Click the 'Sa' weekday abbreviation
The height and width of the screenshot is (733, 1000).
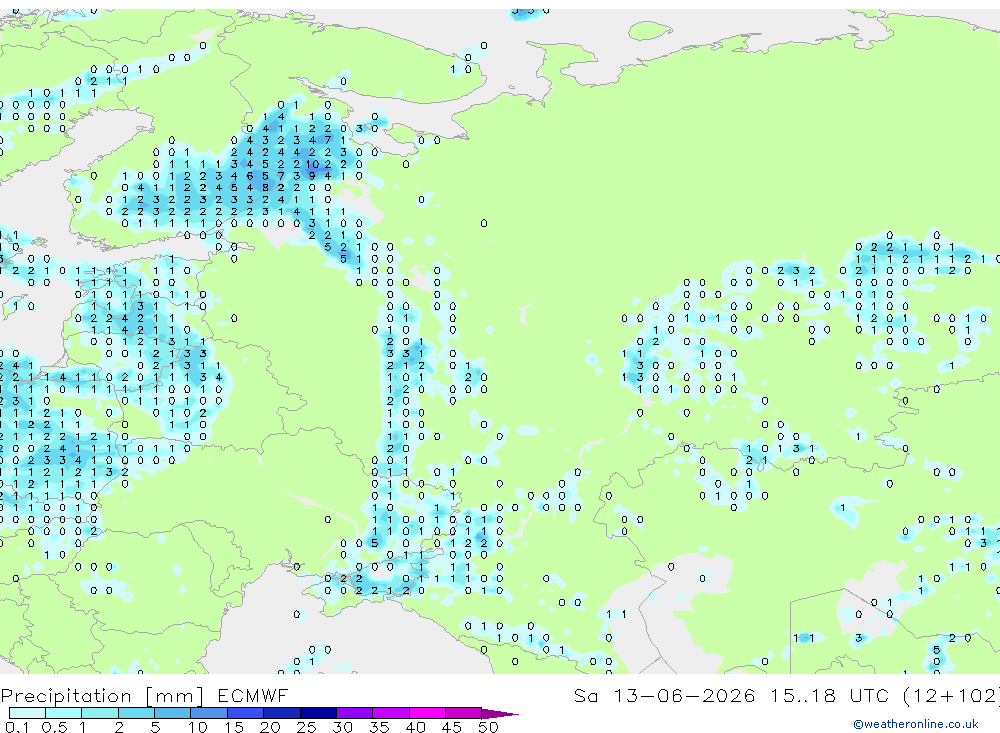pos(586,695)
